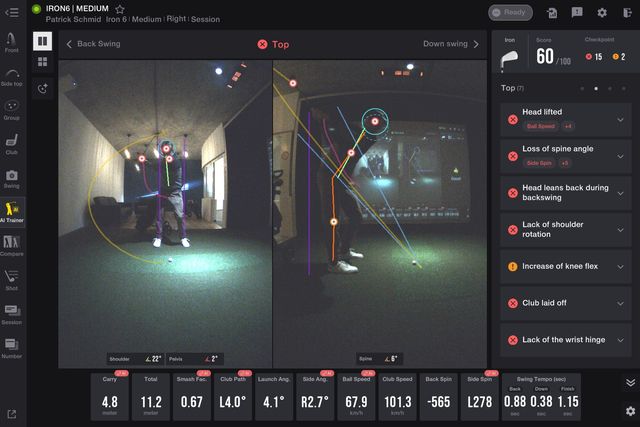
Task: Open the feedback message icon
Action: [x=577, y=13]
